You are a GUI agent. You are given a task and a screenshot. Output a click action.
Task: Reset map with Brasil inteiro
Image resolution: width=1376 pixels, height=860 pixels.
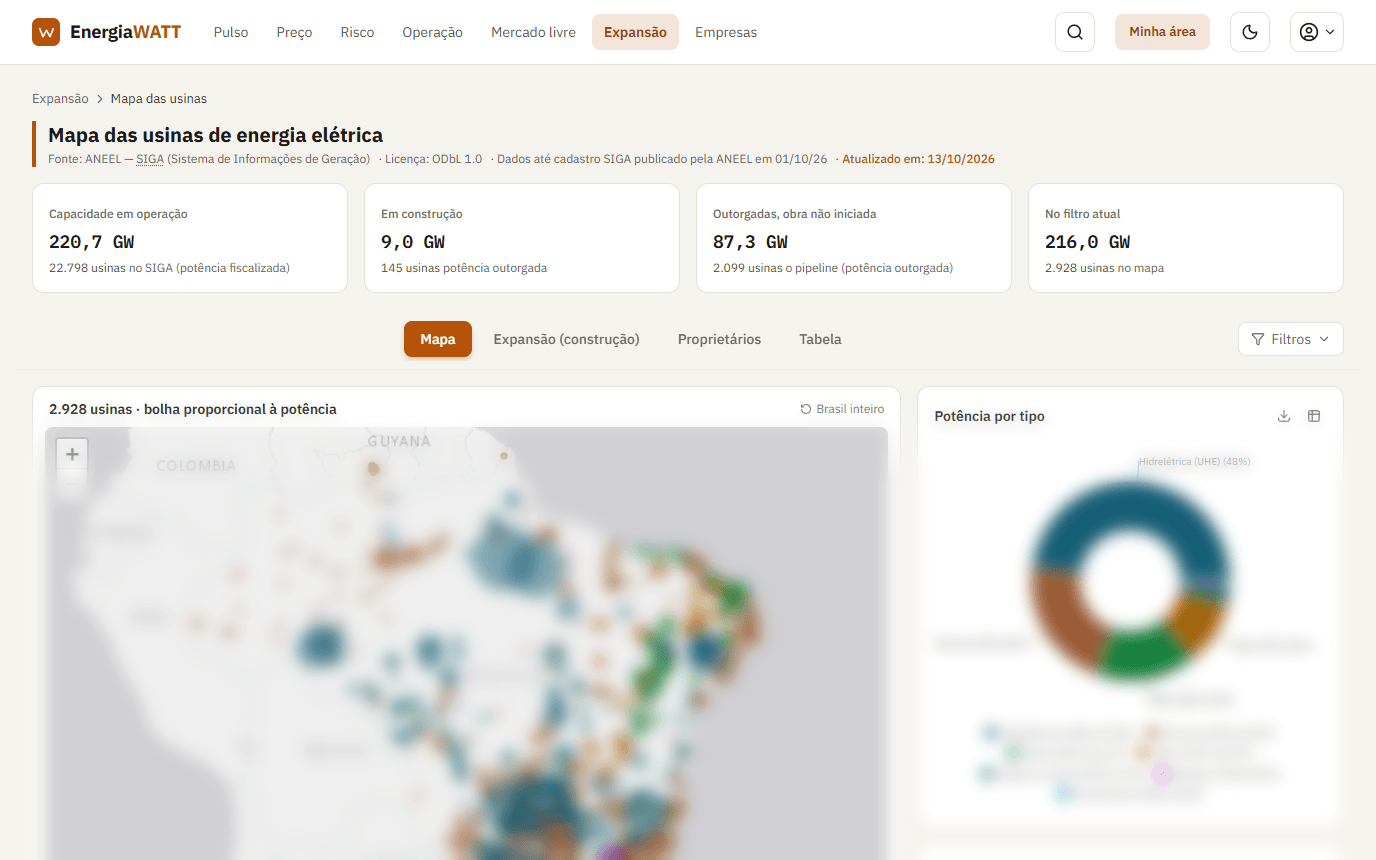point(842,409)
